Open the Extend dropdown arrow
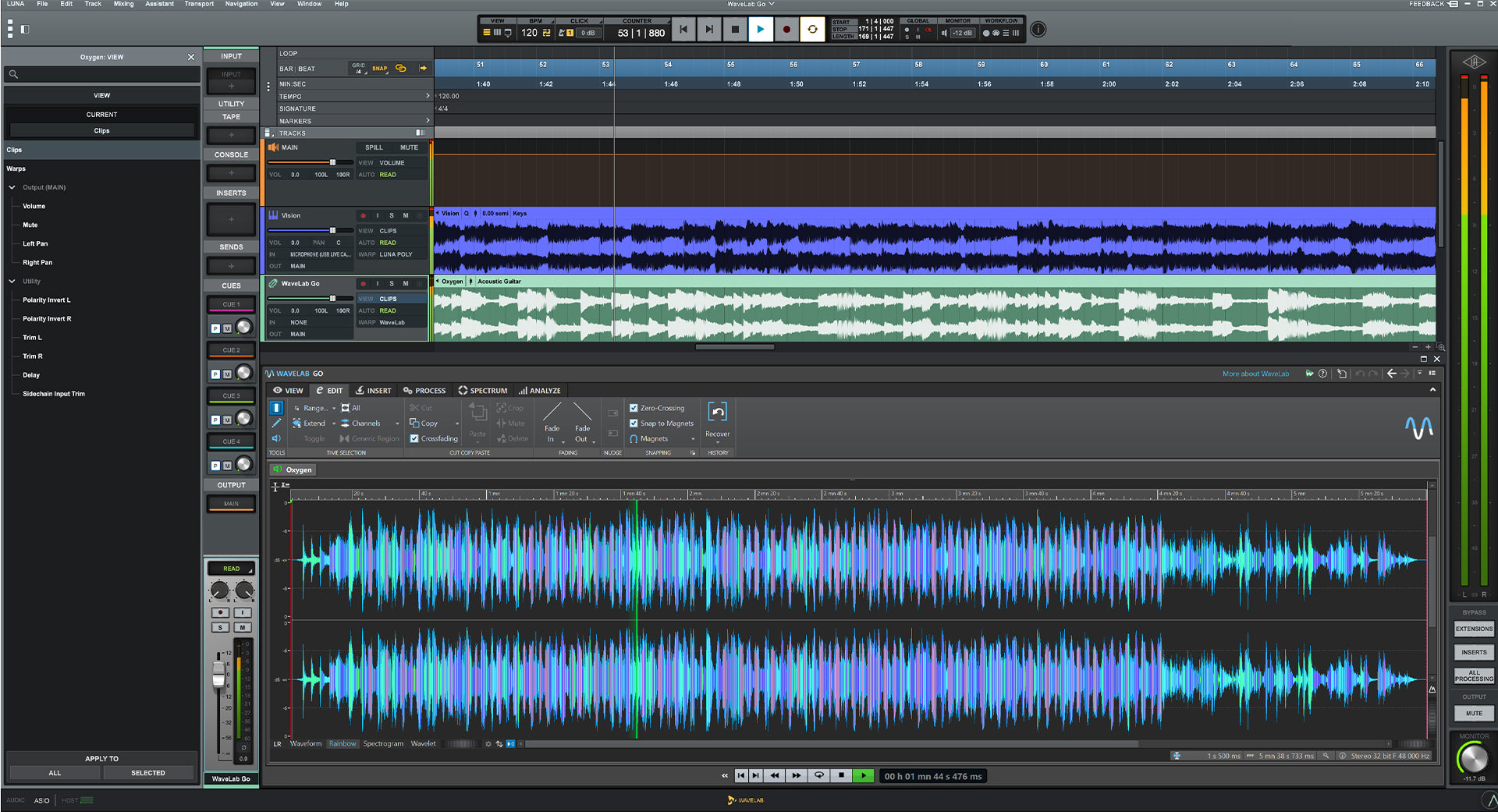This screenshot has width=1498, height=812. click(x=334, y=424)
